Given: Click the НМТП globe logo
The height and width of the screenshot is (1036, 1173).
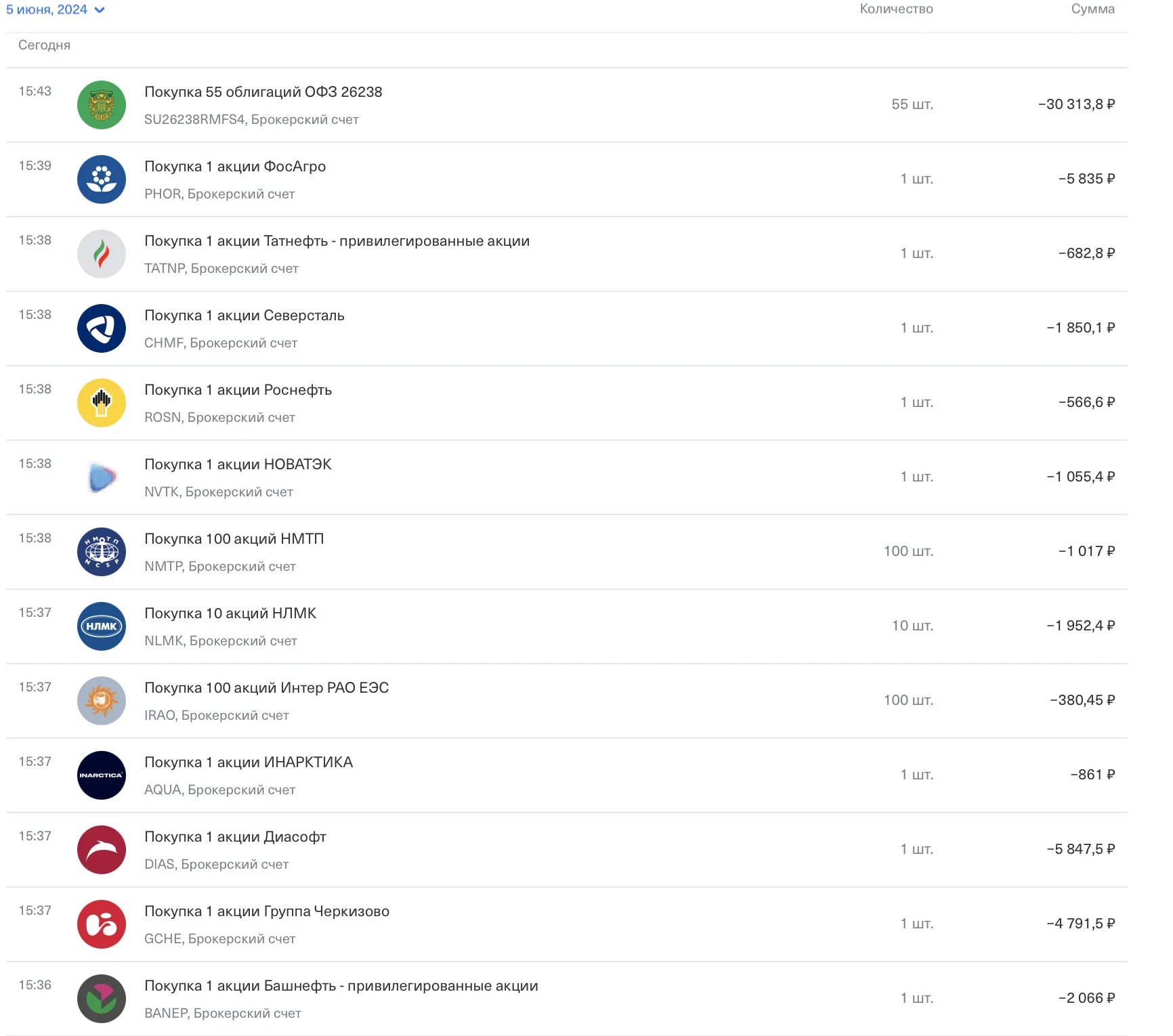Looking at the screenshot, I should [102, 552].
